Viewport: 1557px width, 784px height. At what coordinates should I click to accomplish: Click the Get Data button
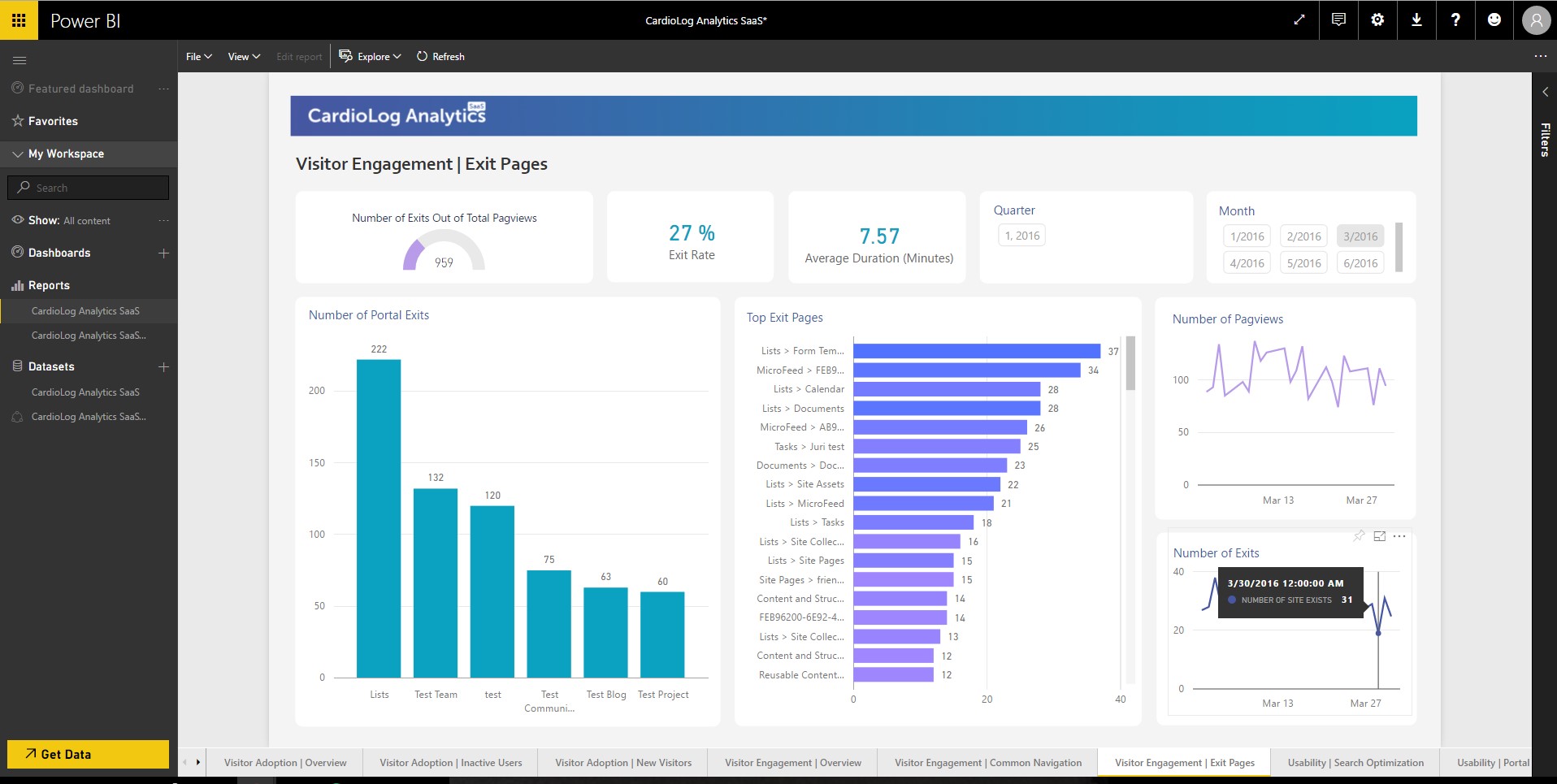tap(88, 754)
